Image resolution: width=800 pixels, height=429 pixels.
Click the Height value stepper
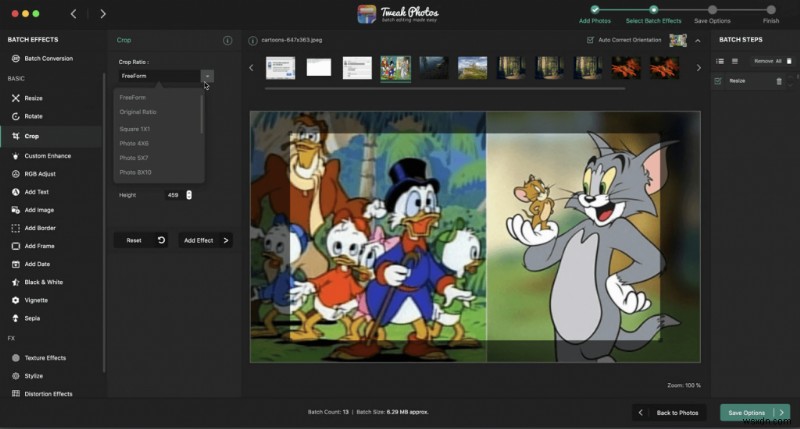[189, 195]
